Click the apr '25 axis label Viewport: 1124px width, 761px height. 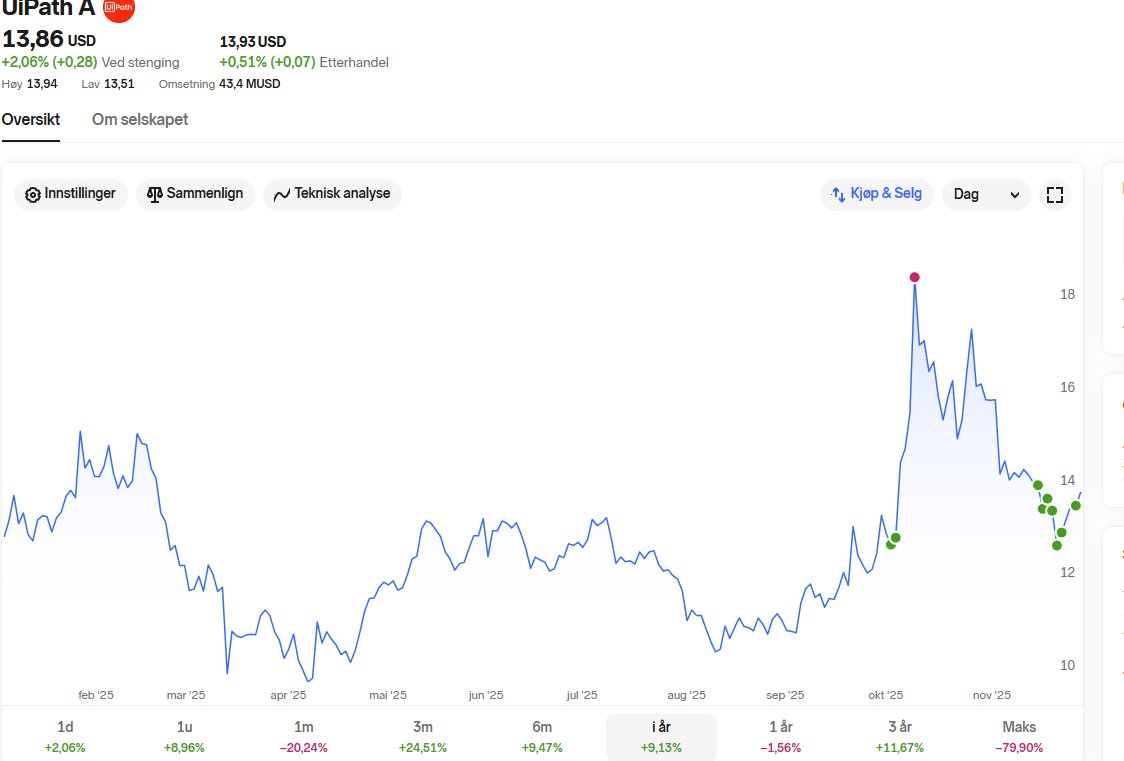[288, 695]
